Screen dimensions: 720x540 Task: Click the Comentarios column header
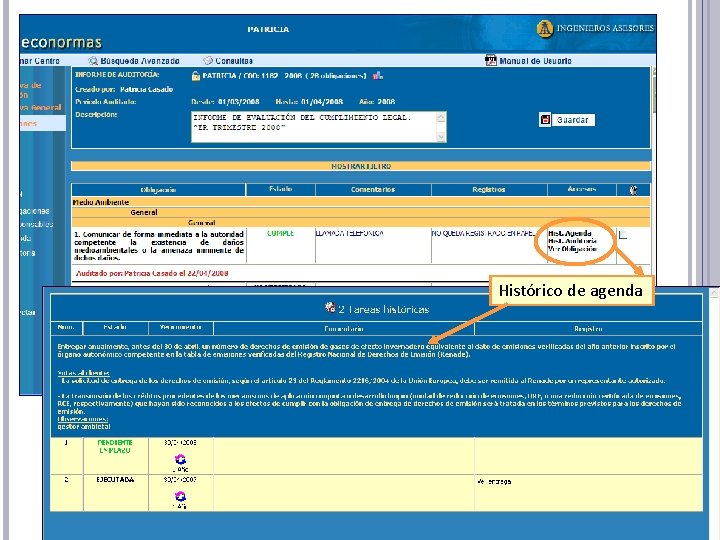[x=373, y=189]
